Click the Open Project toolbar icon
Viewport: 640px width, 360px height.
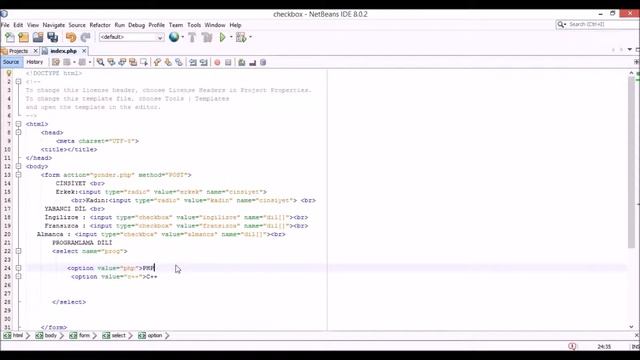click(38, 37)
